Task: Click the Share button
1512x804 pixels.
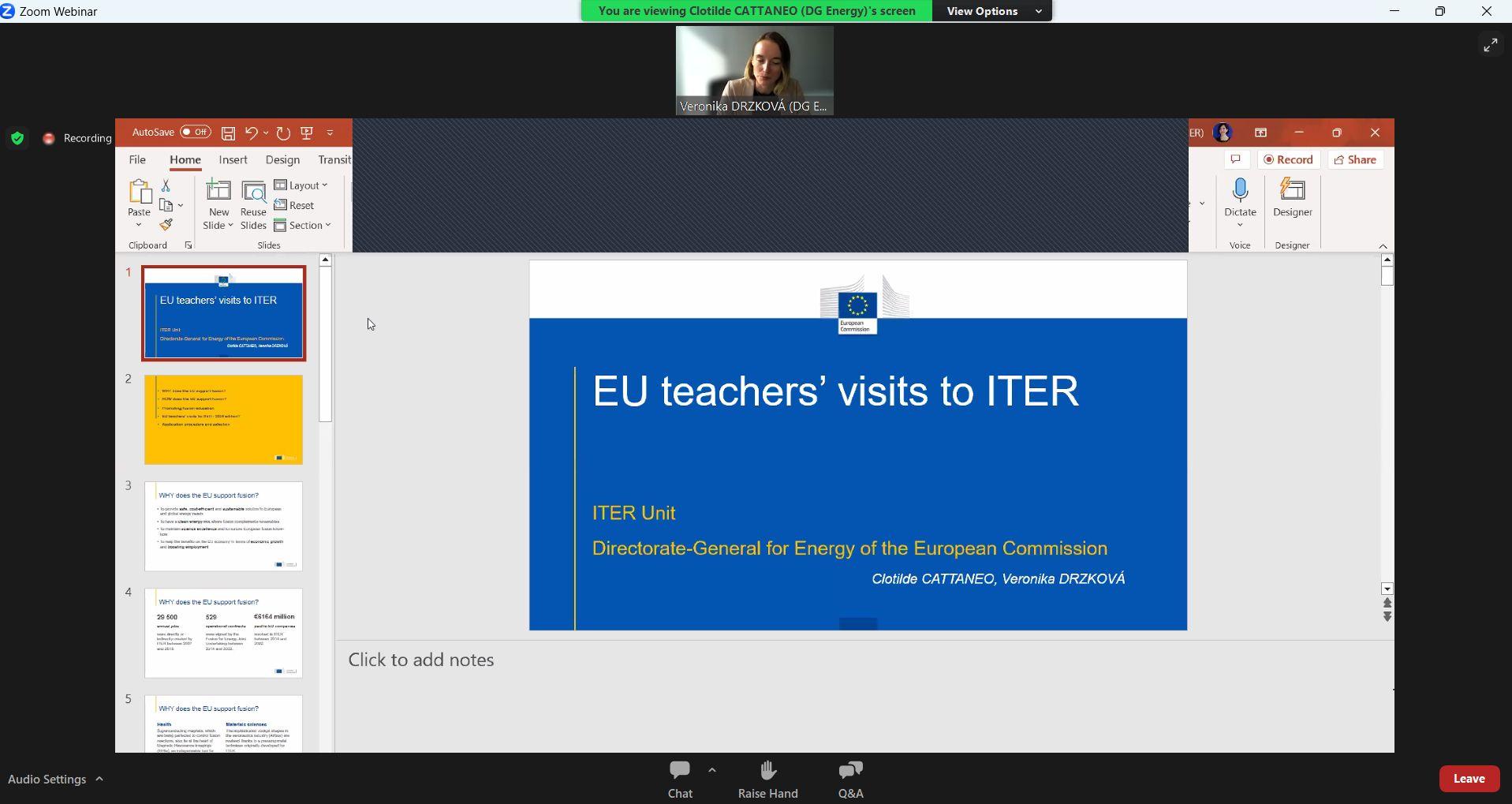Action: 1355,159
